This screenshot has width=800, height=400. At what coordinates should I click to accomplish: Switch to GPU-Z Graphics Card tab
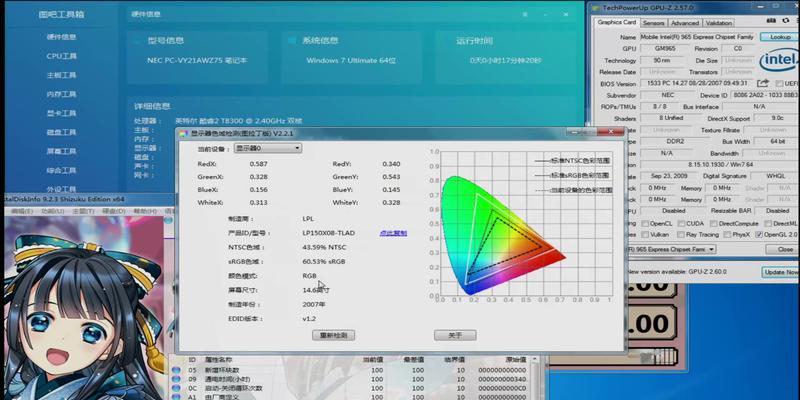pyautogui.click(x=616, y=22)
